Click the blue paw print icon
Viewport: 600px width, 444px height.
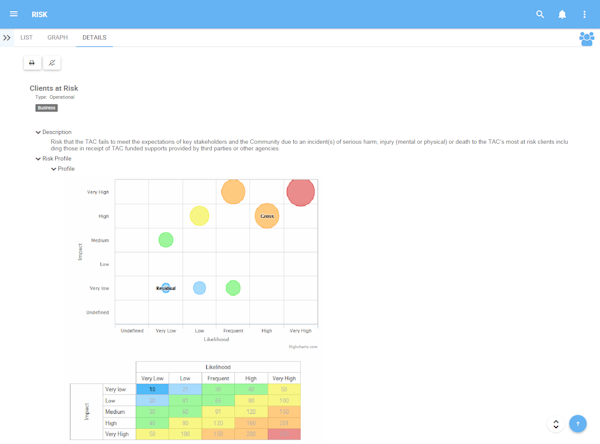[x=586, y=38]
